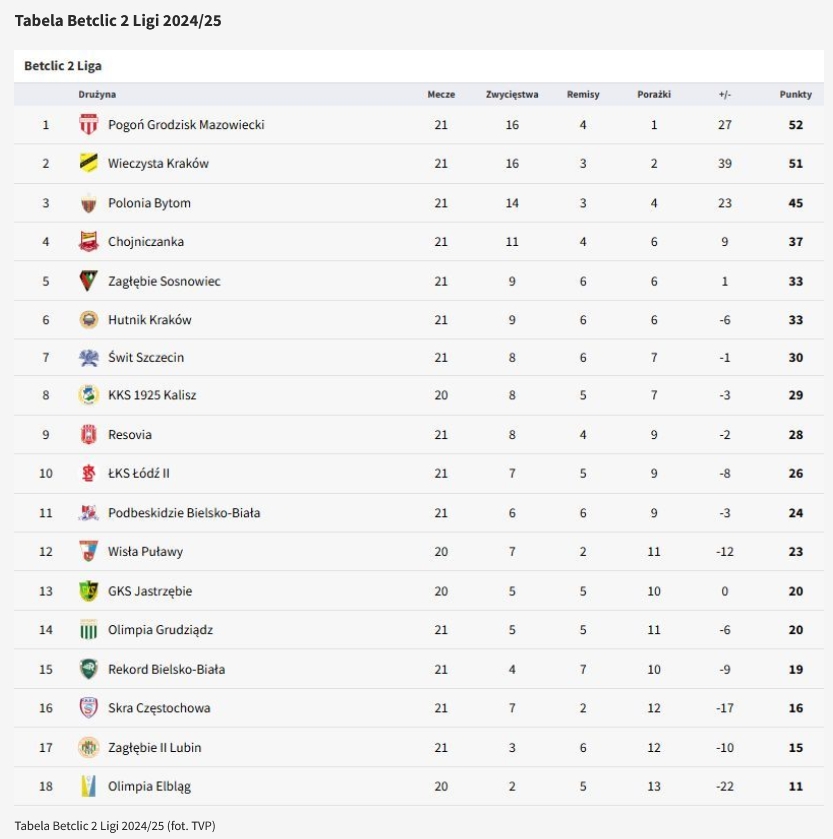Click the Wieczysta Kraków team logo
Viewport: 833px width, 839px height.
(89, 163)
